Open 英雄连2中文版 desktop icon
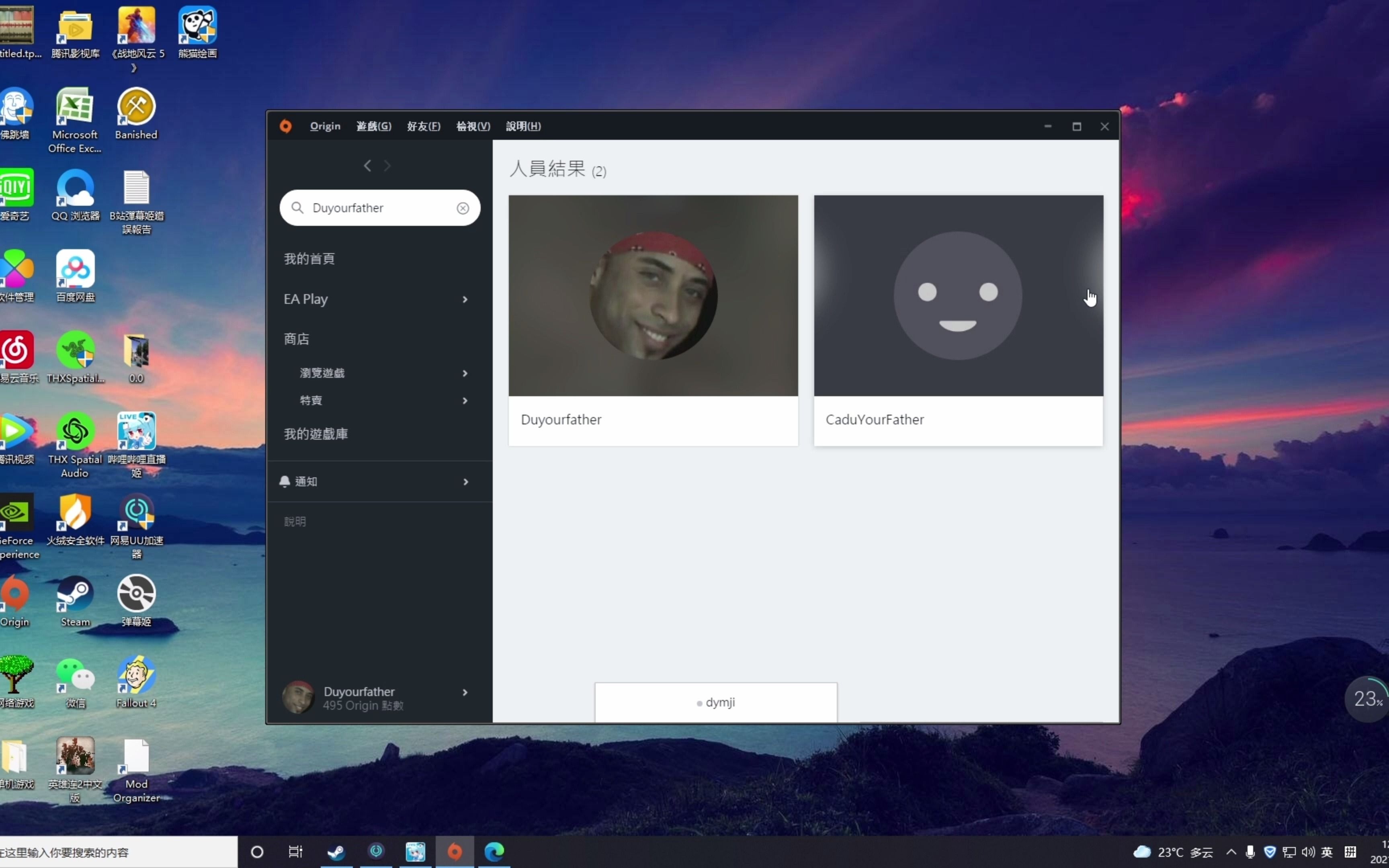This screenshot has width=1389, height=868. pyautogui.click(x=75, y=770)
